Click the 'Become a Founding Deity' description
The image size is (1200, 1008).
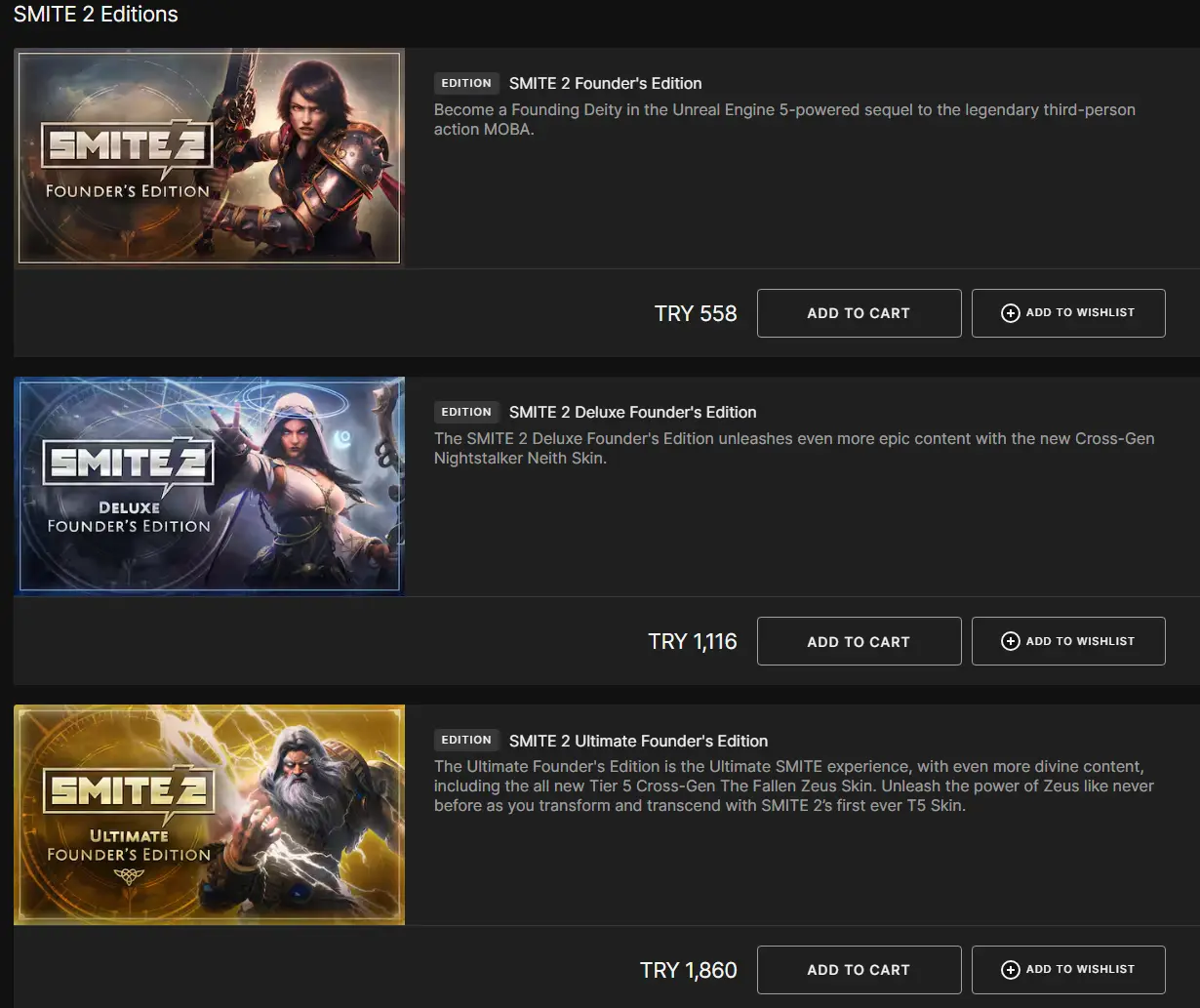pos(784,119)
